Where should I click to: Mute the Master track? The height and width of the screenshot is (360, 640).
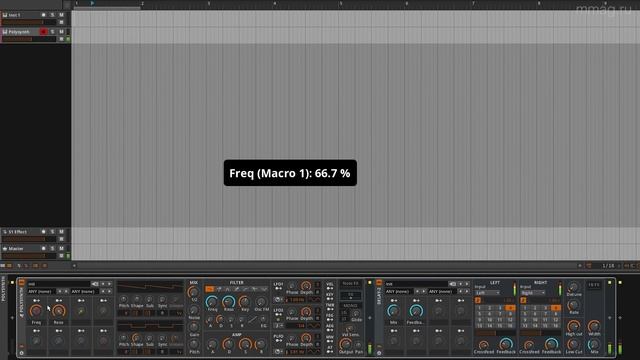(x=62, y=248)
